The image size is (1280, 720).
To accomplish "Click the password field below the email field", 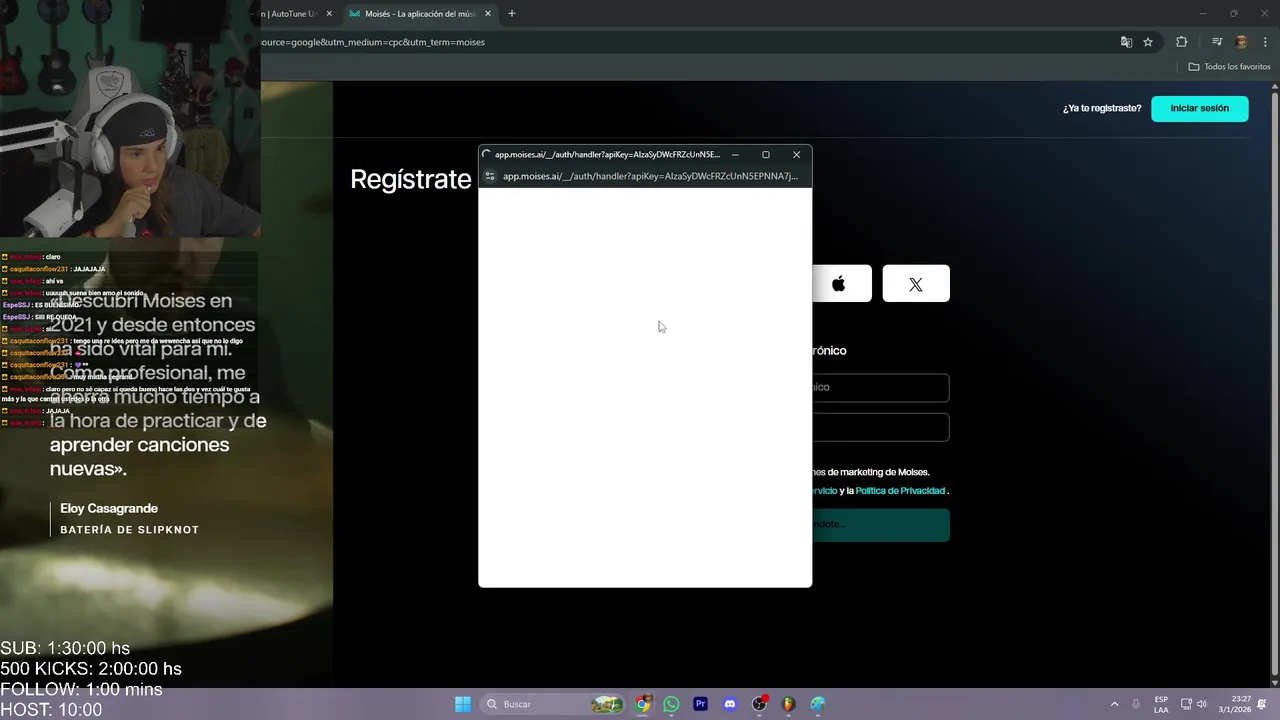I will point(880,427).
